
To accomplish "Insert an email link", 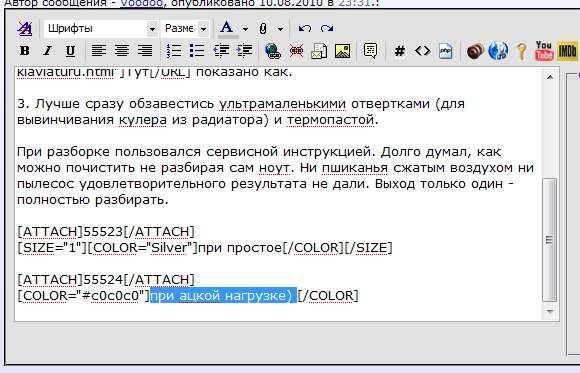I will click(319, 51).
